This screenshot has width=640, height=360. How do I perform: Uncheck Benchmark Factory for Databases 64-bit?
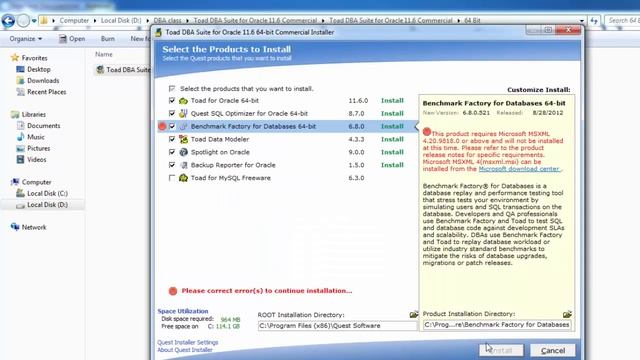[172, 127]
